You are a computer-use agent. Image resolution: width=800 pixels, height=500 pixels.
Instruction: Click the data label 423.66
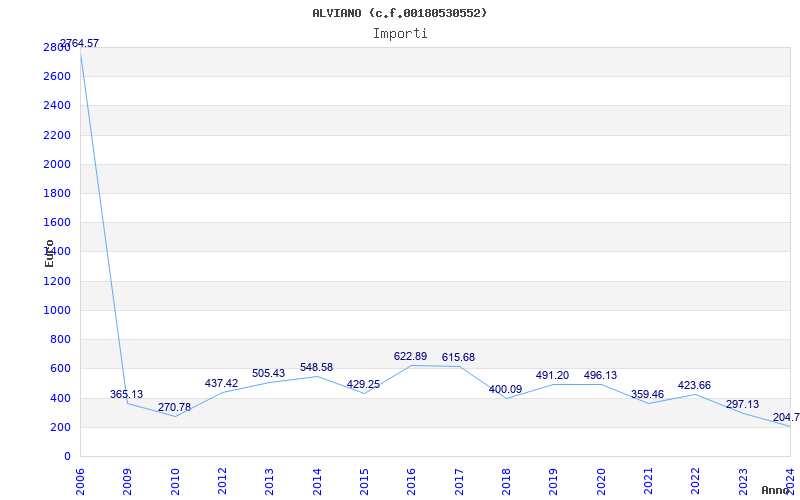(x=694, y=385)
